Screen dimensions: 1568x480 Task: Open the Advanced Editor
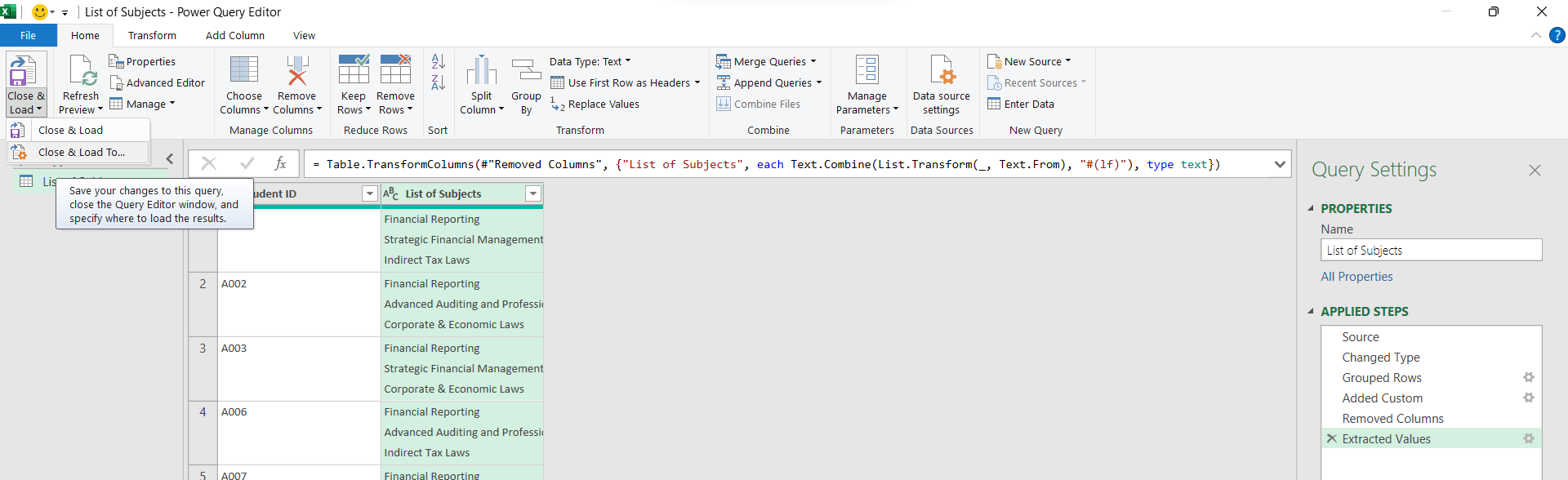pos(157,82)
